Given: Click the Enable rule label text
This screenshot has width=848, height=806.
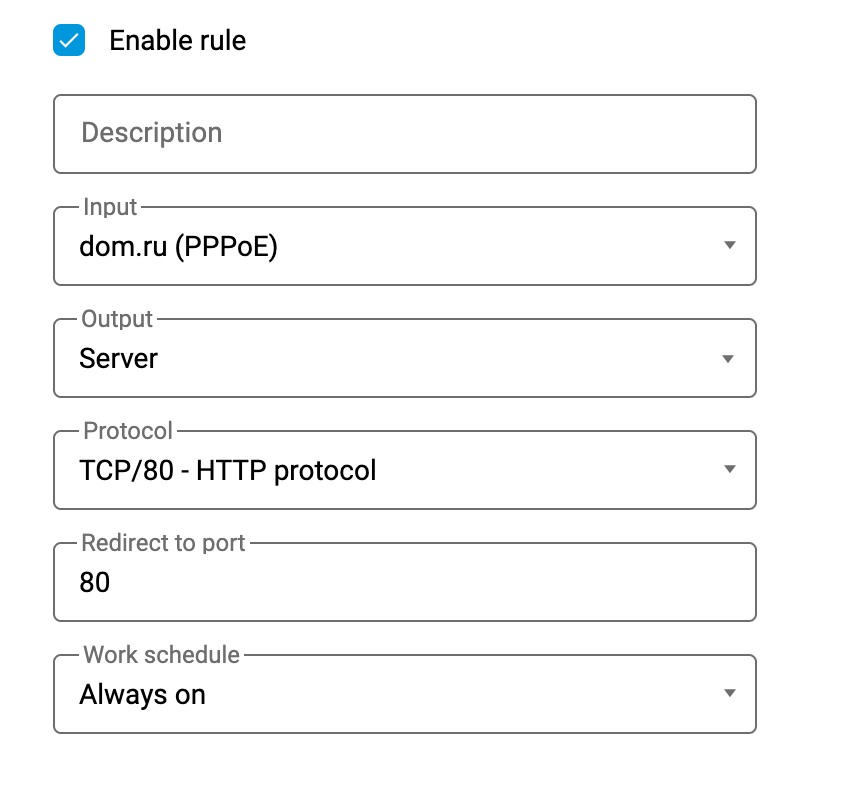Looking at the screenshot, I should 177,41.
